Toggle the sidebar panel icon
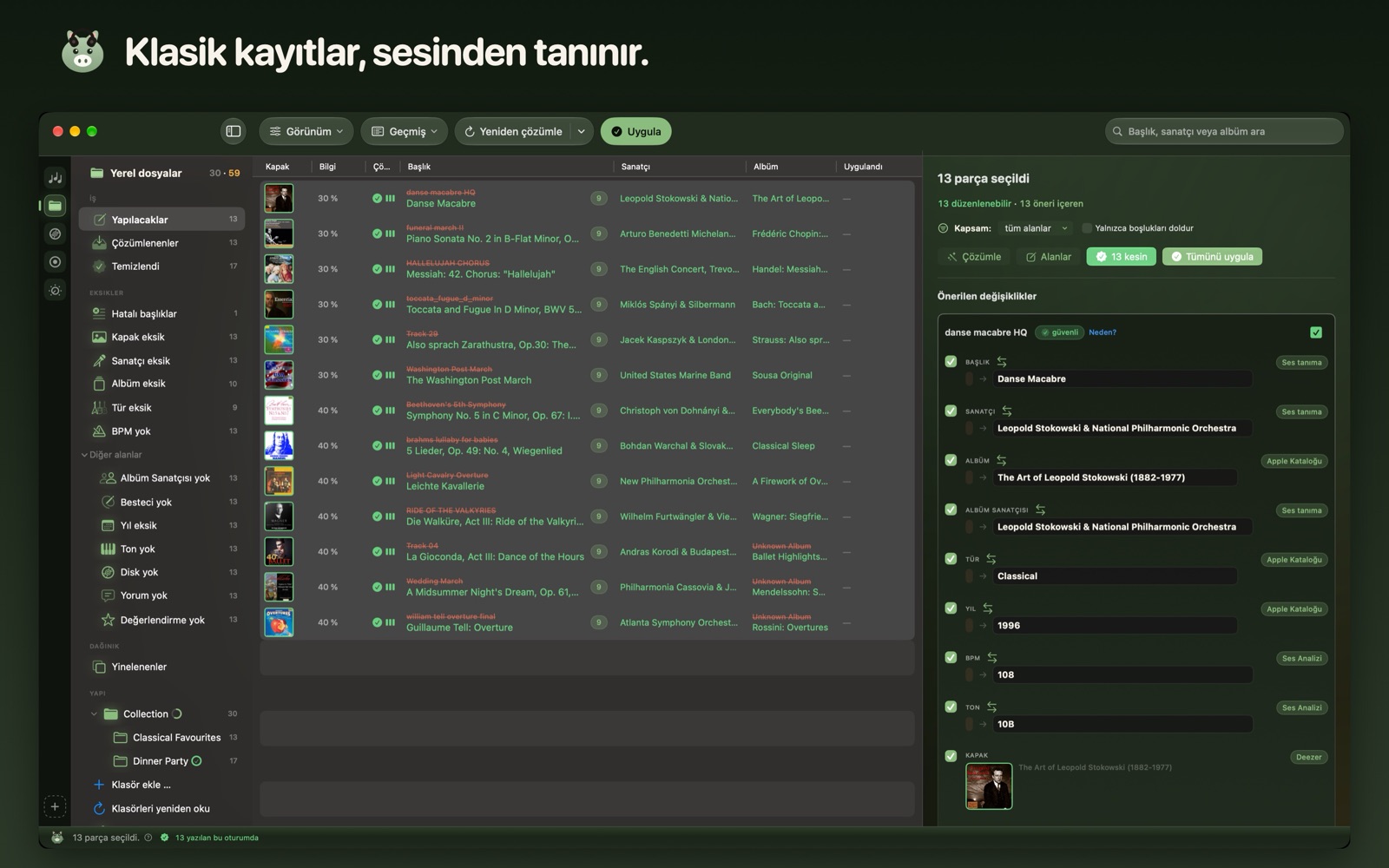The image size is (1389, 868). pyautogui.click(x=233, y=131)
